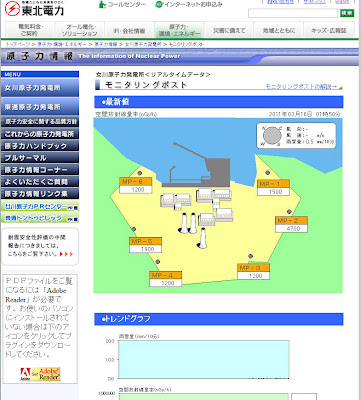Select 女川原子力発電所 in the left menu

40,88
